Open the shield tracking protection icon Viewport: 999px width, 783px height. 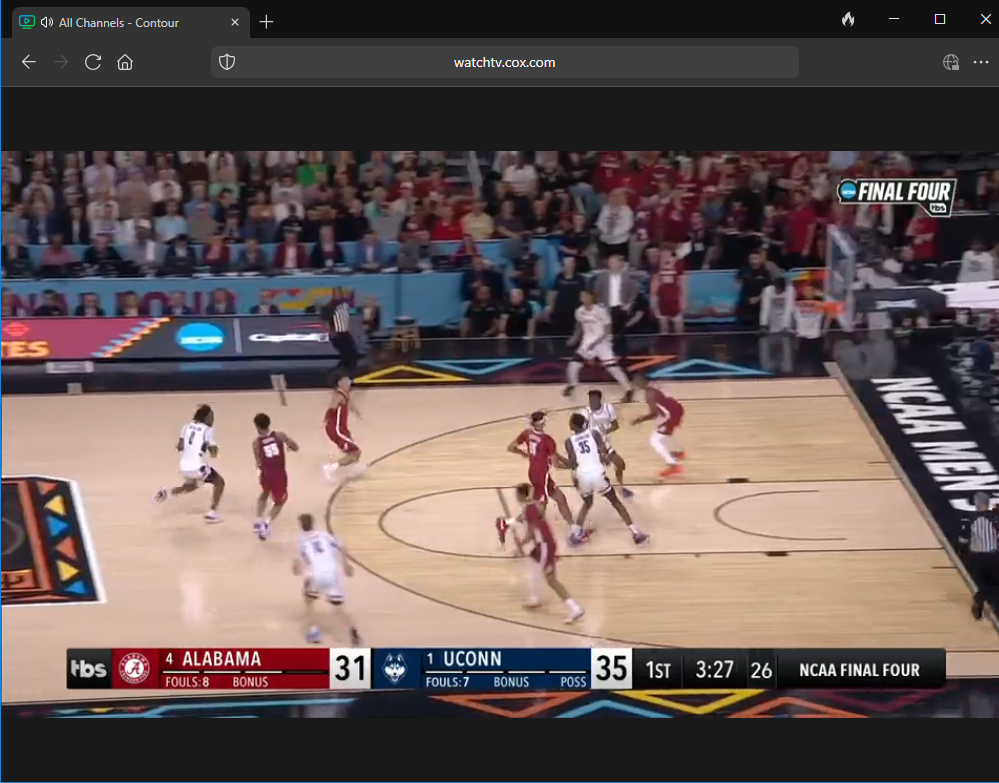point(227,62)
